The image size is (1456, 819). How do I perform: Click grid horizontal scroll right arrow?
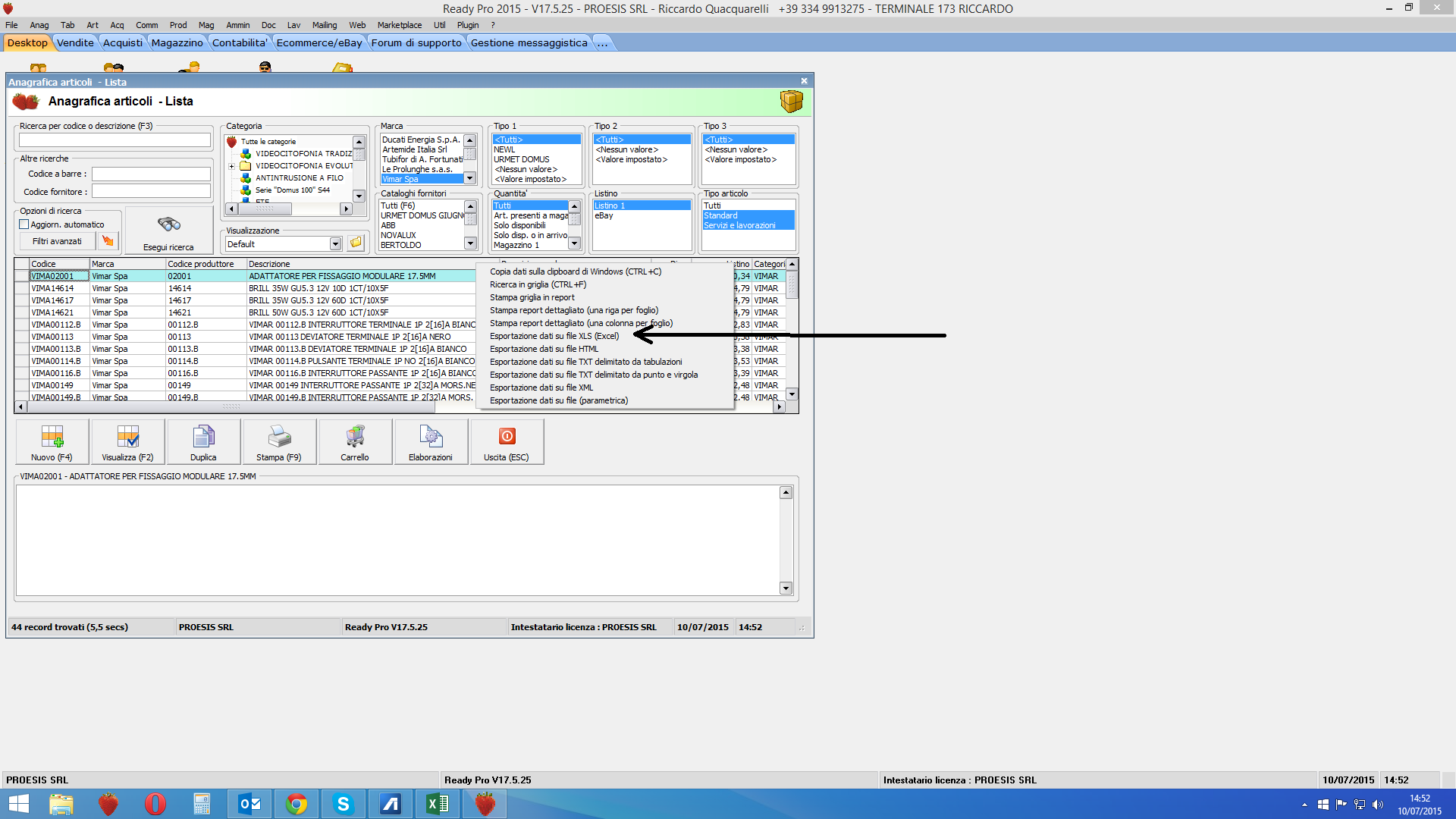(778, 407)
